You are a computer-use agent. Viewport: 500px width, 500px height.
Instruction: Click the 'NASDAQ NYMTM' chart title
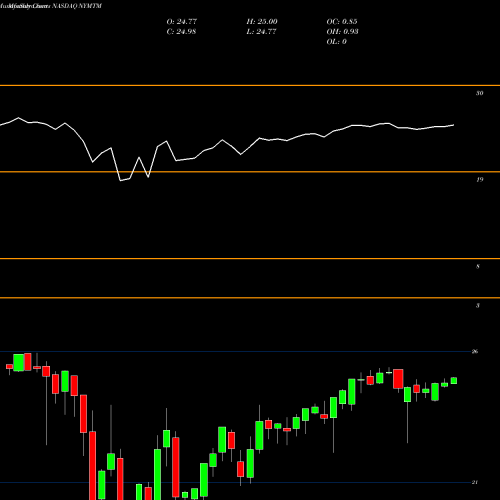click(x=77, y=6)
